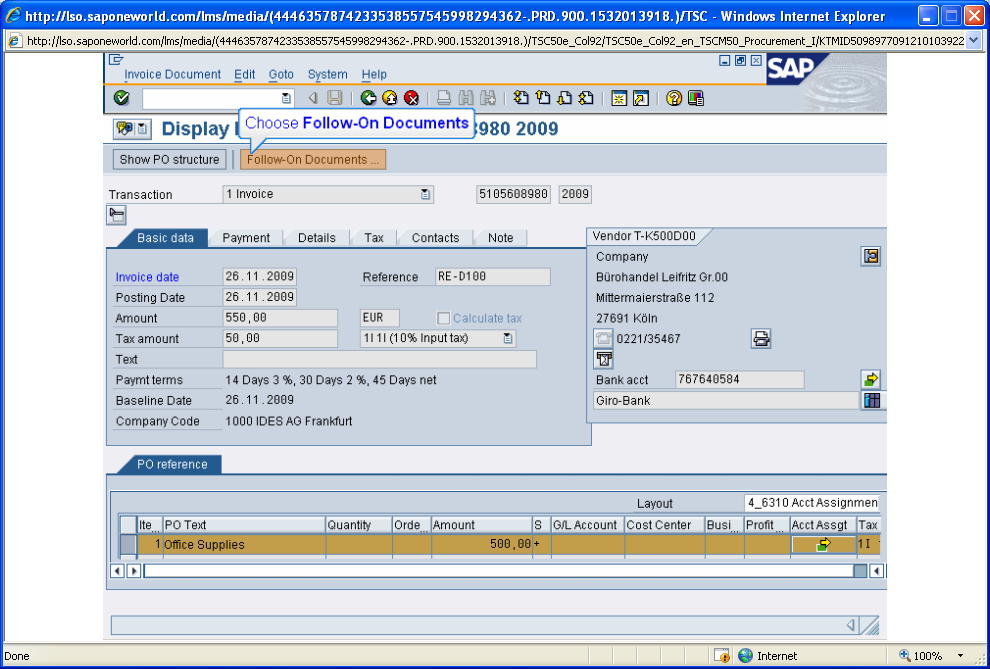Toggle the Calculate tax checkbox

click(x=444, y=318)
